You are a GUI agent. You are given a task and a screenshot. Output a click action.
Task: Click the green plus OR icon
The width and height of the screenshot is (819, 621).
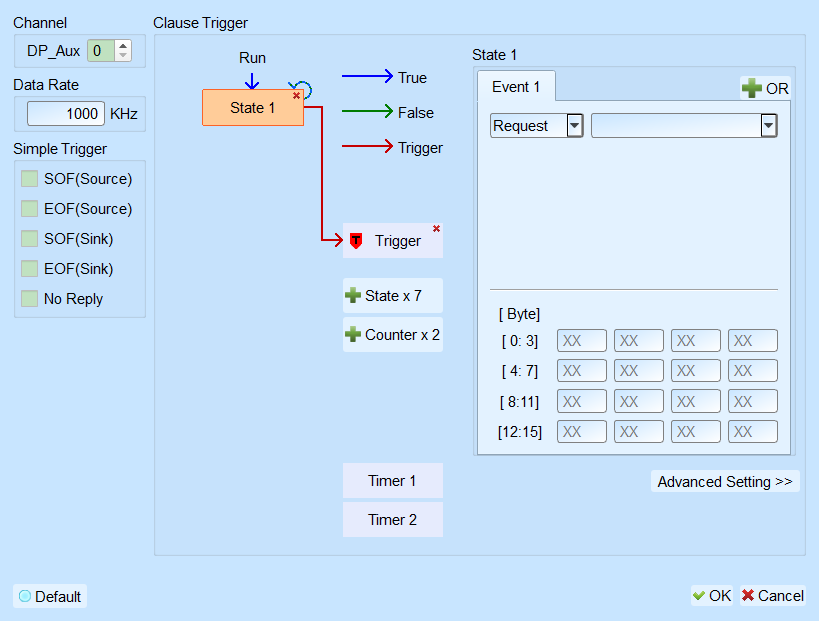(x=752, y=88)
